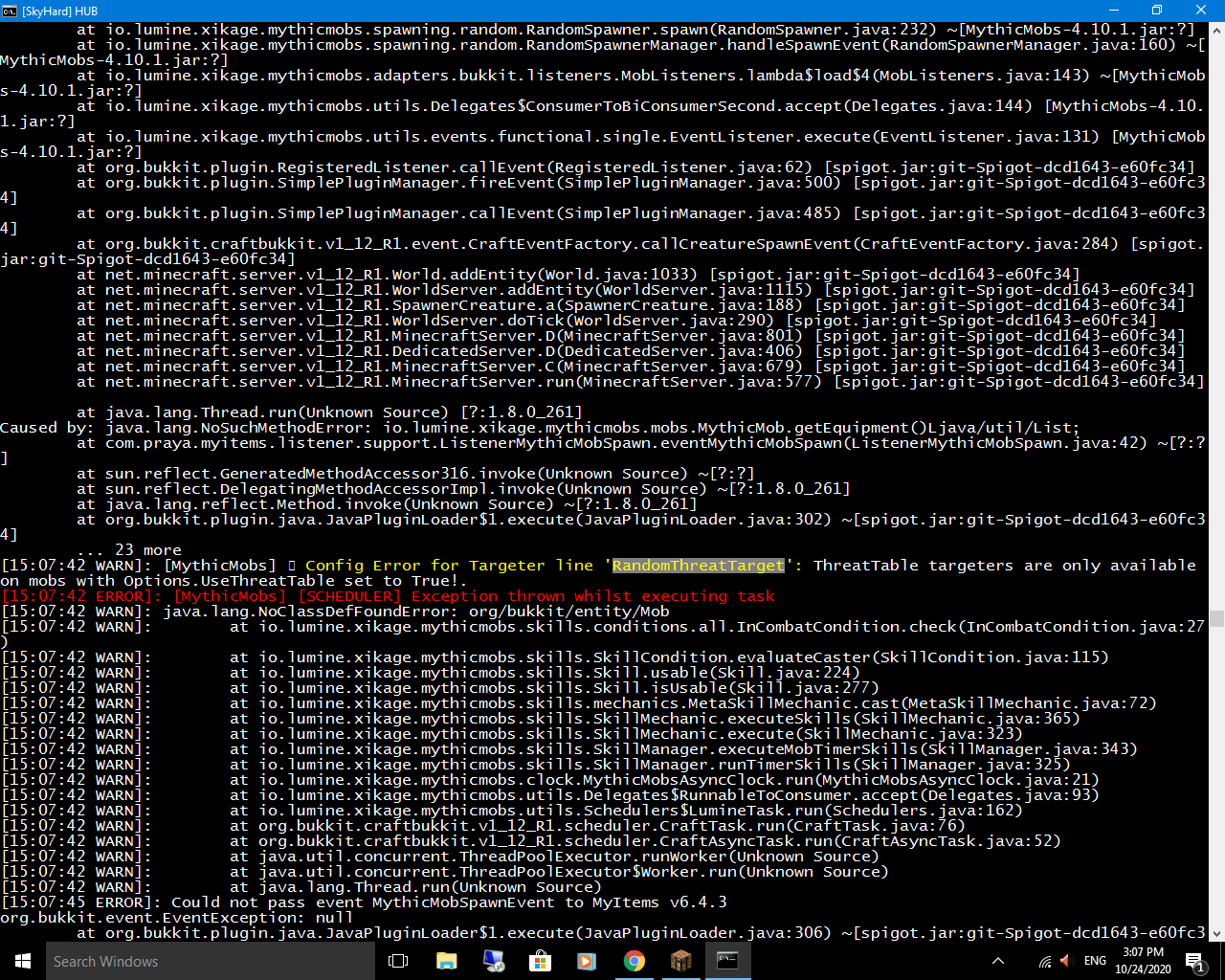1225x980 pixels.
Task: Click the red '[SCHEDULER] Exception thrown whilst executing task' line
Action: click(388, 596)
